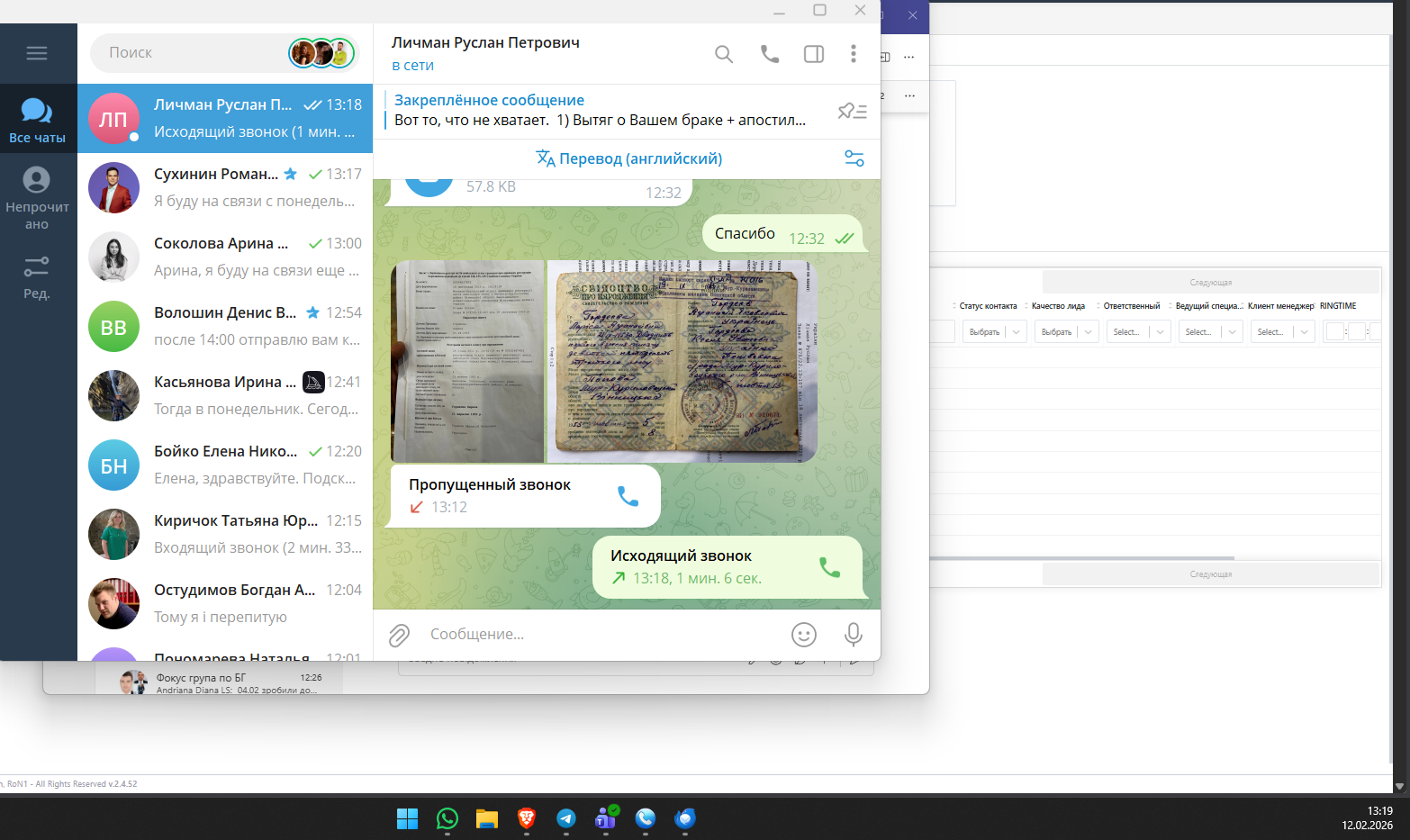Sort by Качество лида column
Image resolution: width=1410 pixels, height=840 pixels.
(1058, 306)
